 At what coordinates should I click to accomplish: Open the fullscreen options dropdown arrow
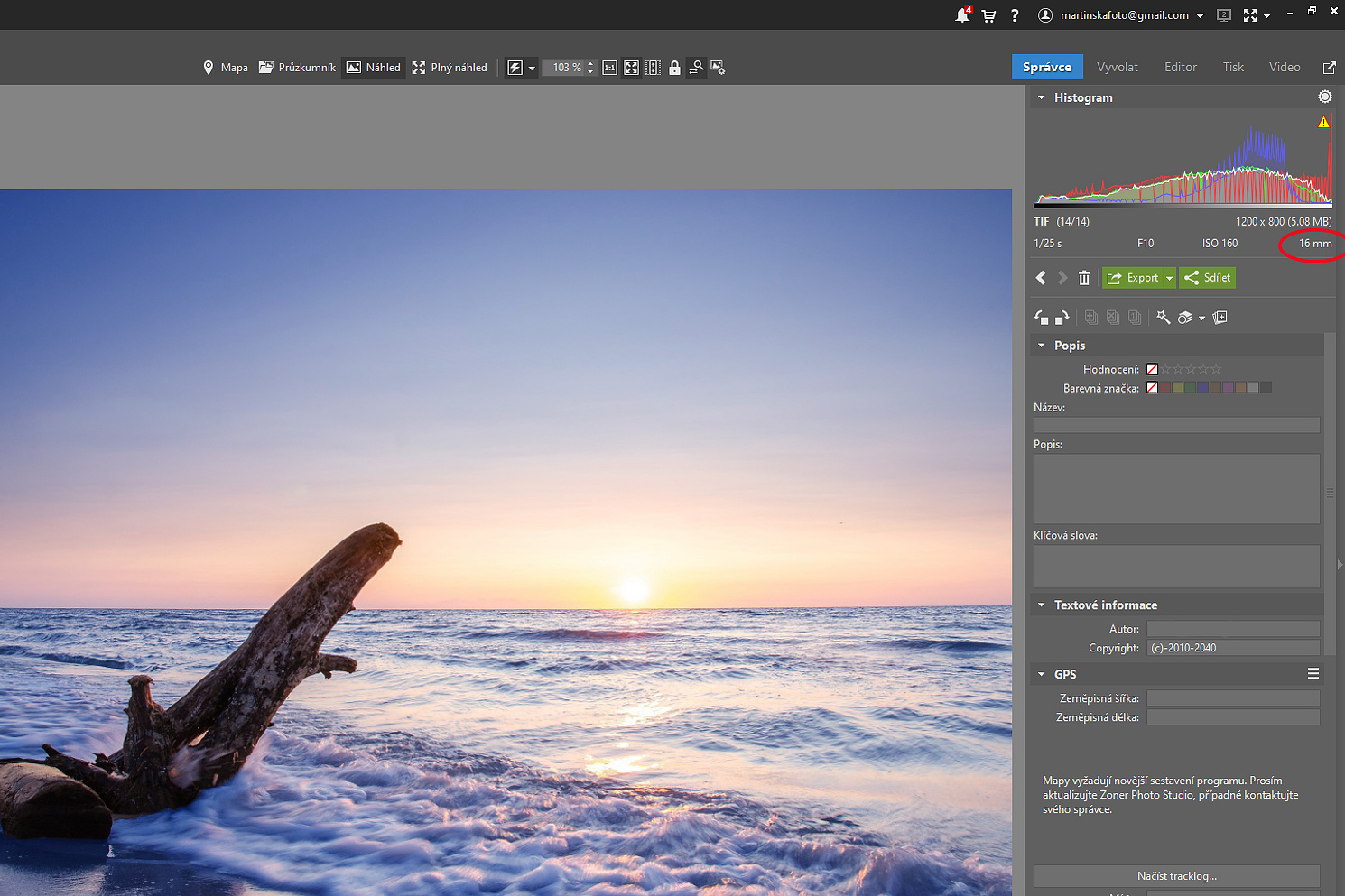tap(1266, 16)
